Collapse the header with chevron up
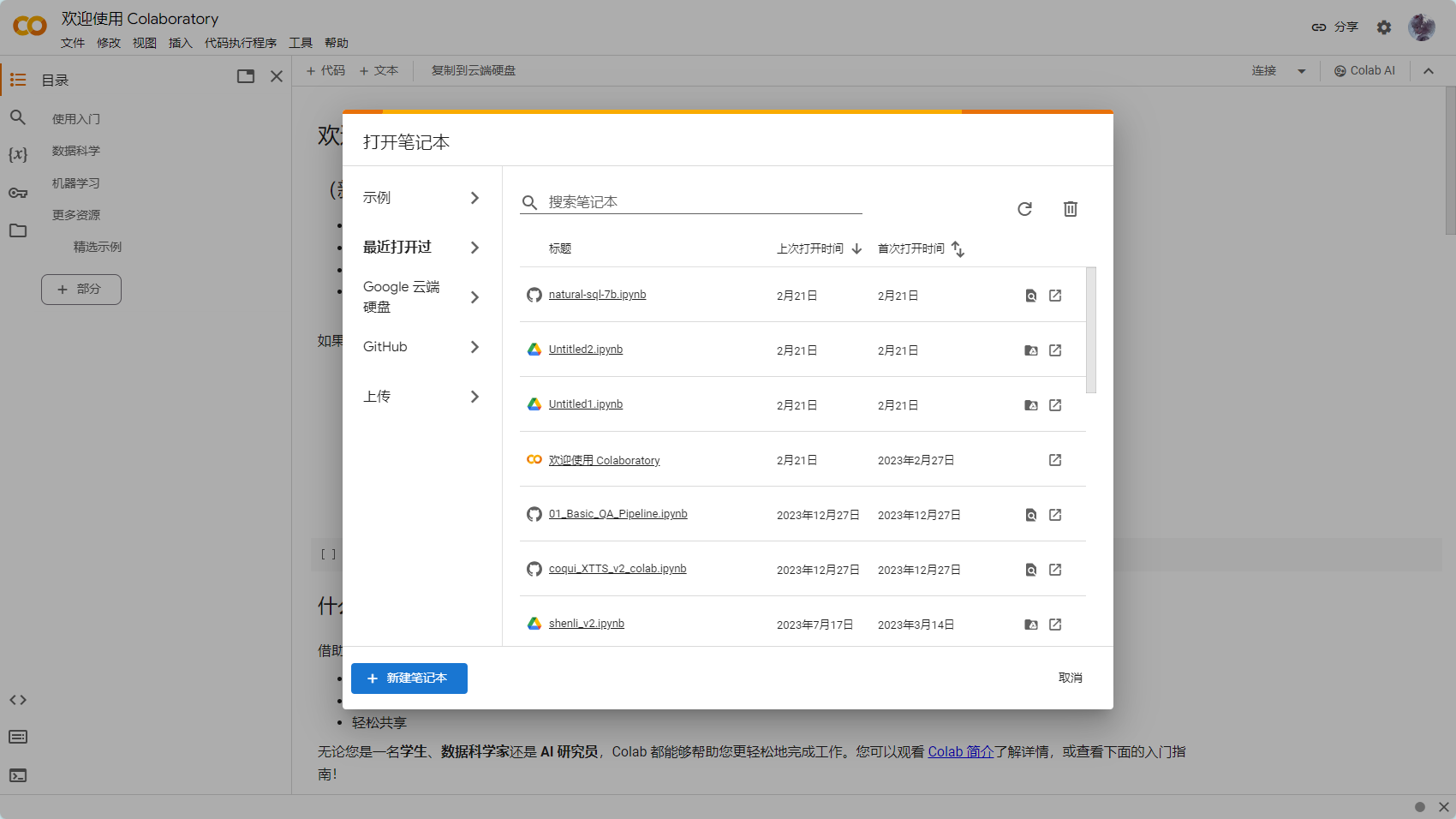 point(1429,71)
